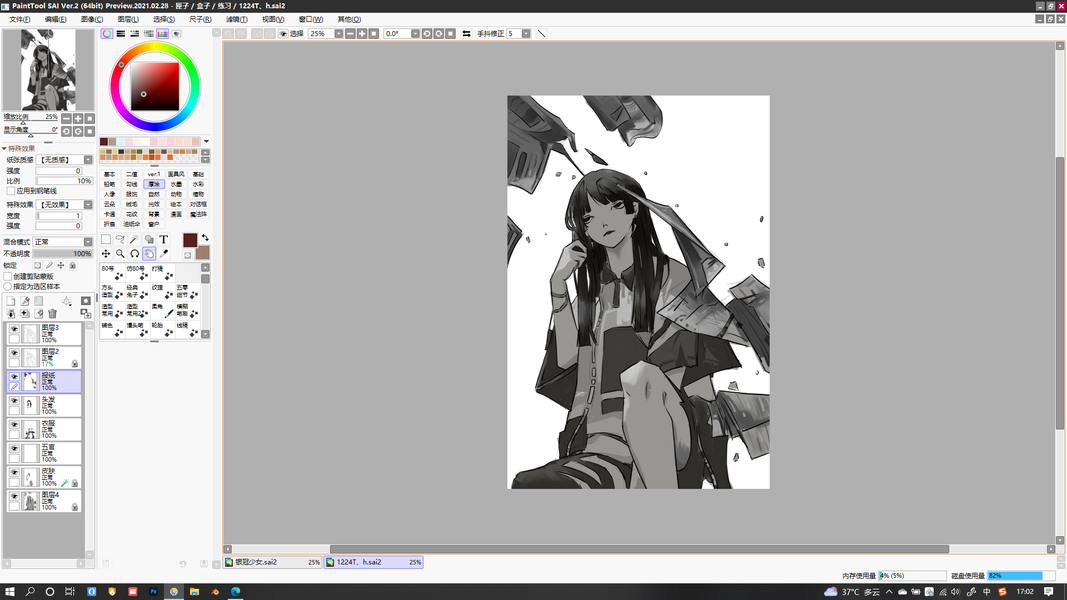Click the merge layer down icon
This screenshot has height=600, width=1067.
(11, 314)
